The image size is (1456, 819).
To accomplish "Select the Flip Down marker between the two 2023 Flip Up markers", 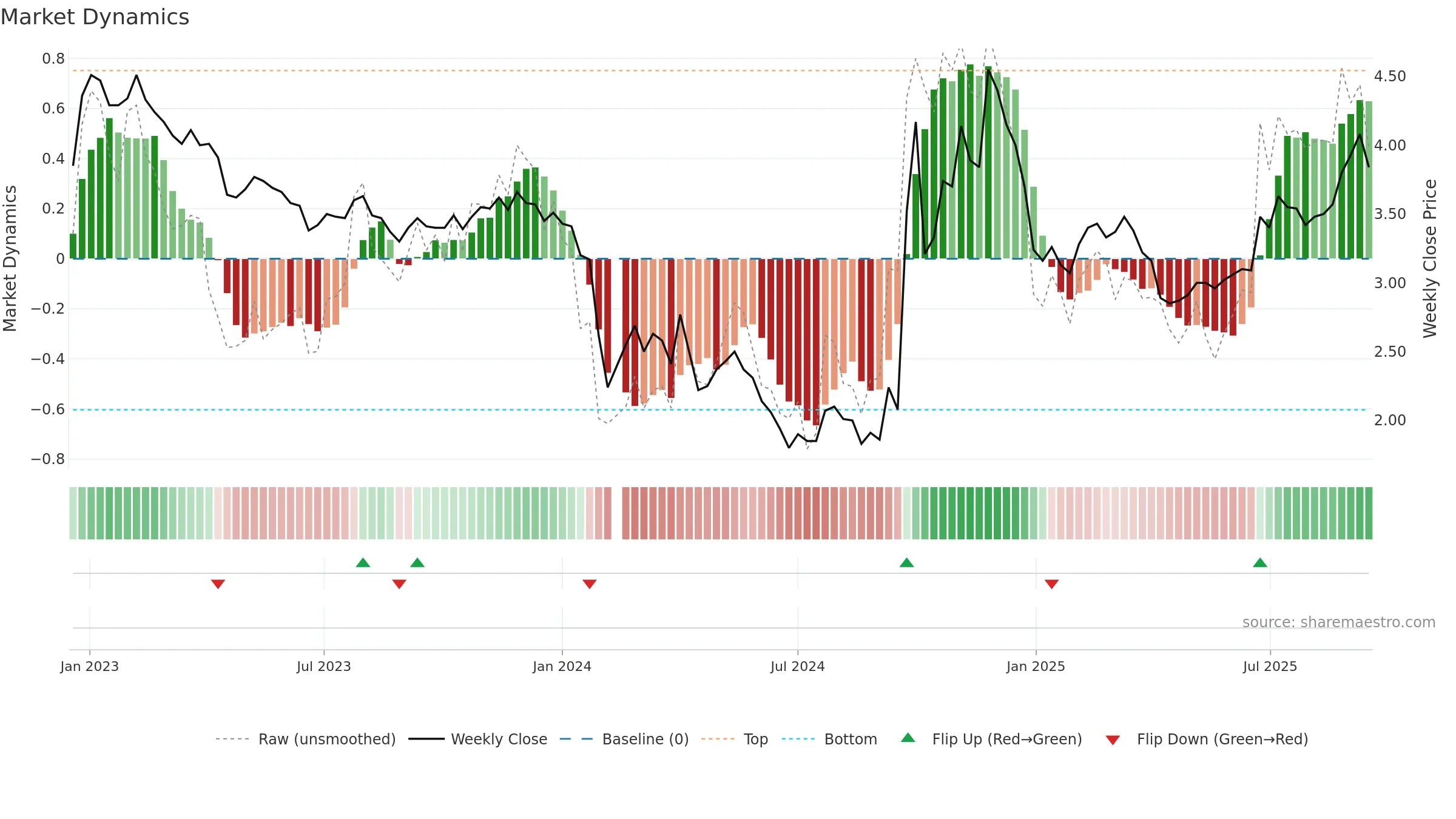I will click(x=399, y=584).
